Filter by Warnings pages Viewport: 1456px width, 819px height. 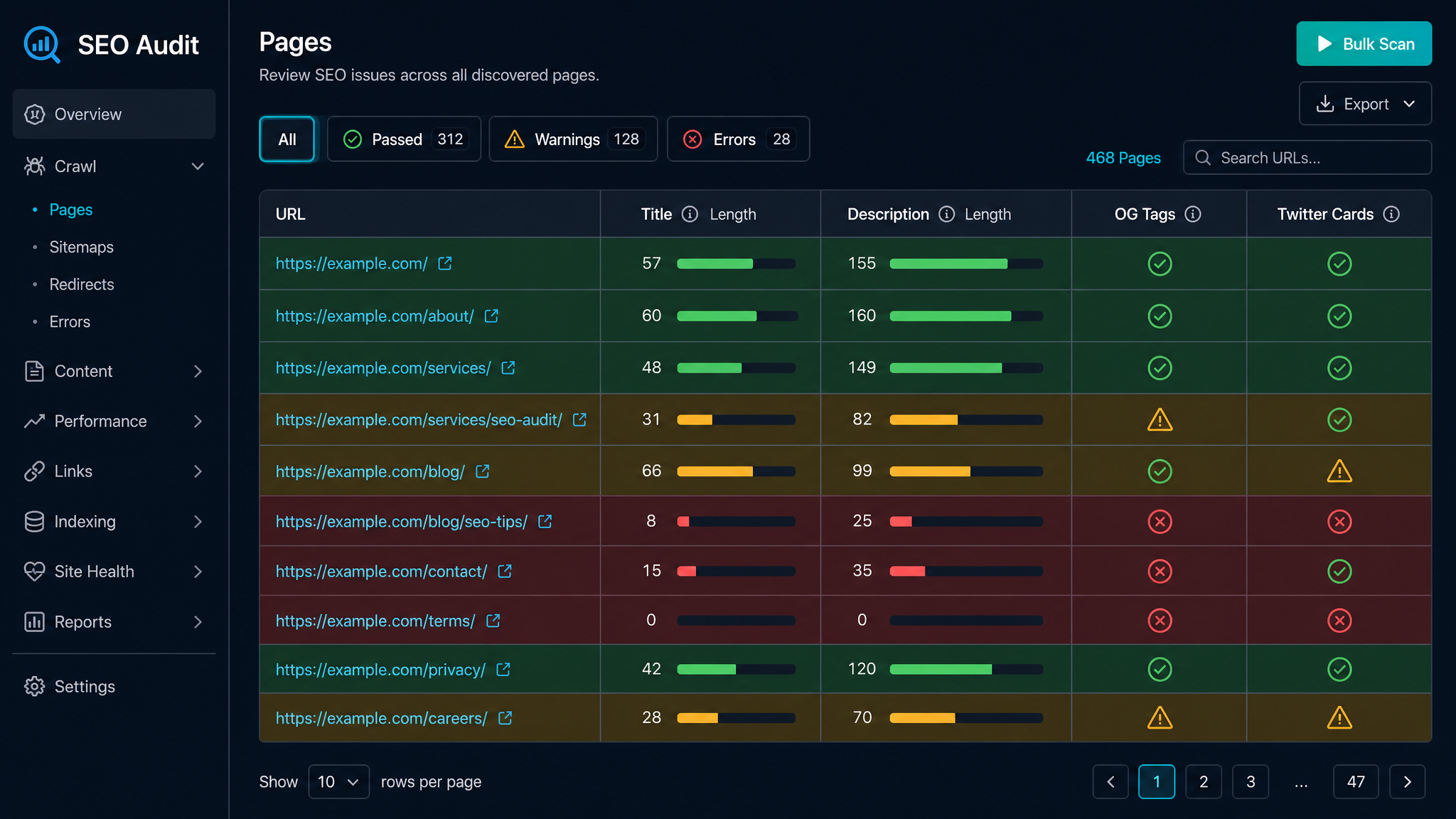tap(573, 139)
